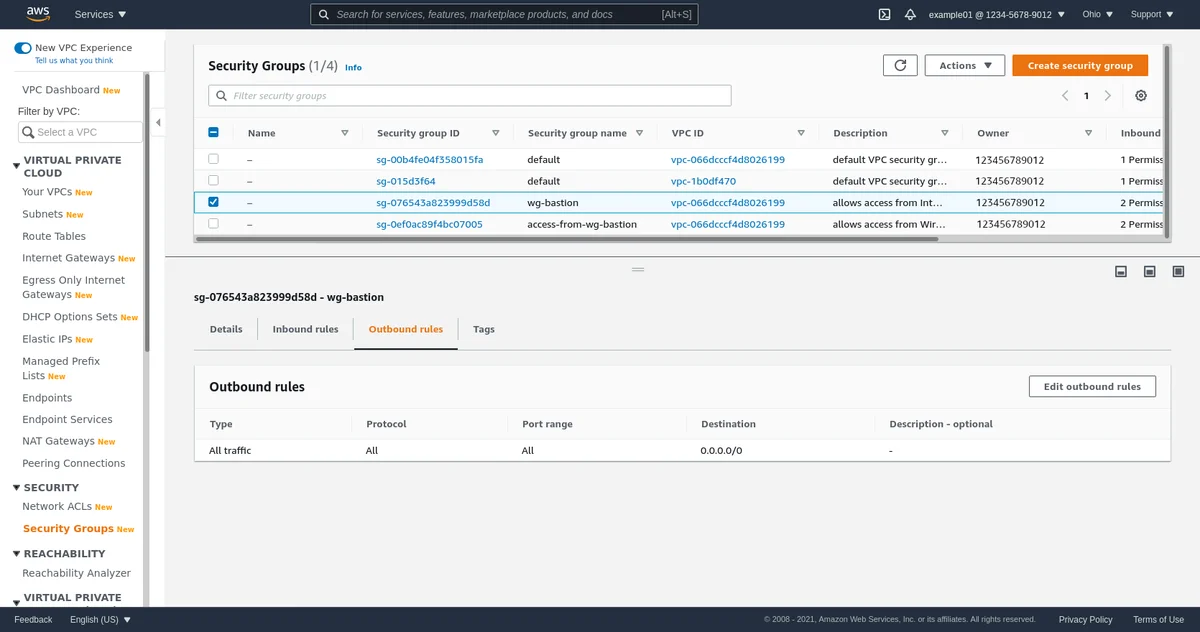Open the notifications bell icon
Viewport: 1200px width, 632px height.
(x=910, y=14)
